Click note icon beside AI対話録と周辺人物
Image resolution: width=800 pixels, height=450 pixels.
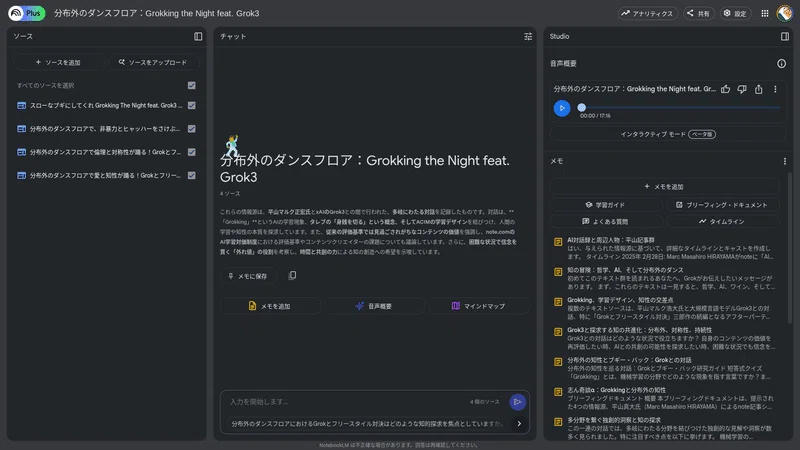pyautogui.click(x=558, y=242)
